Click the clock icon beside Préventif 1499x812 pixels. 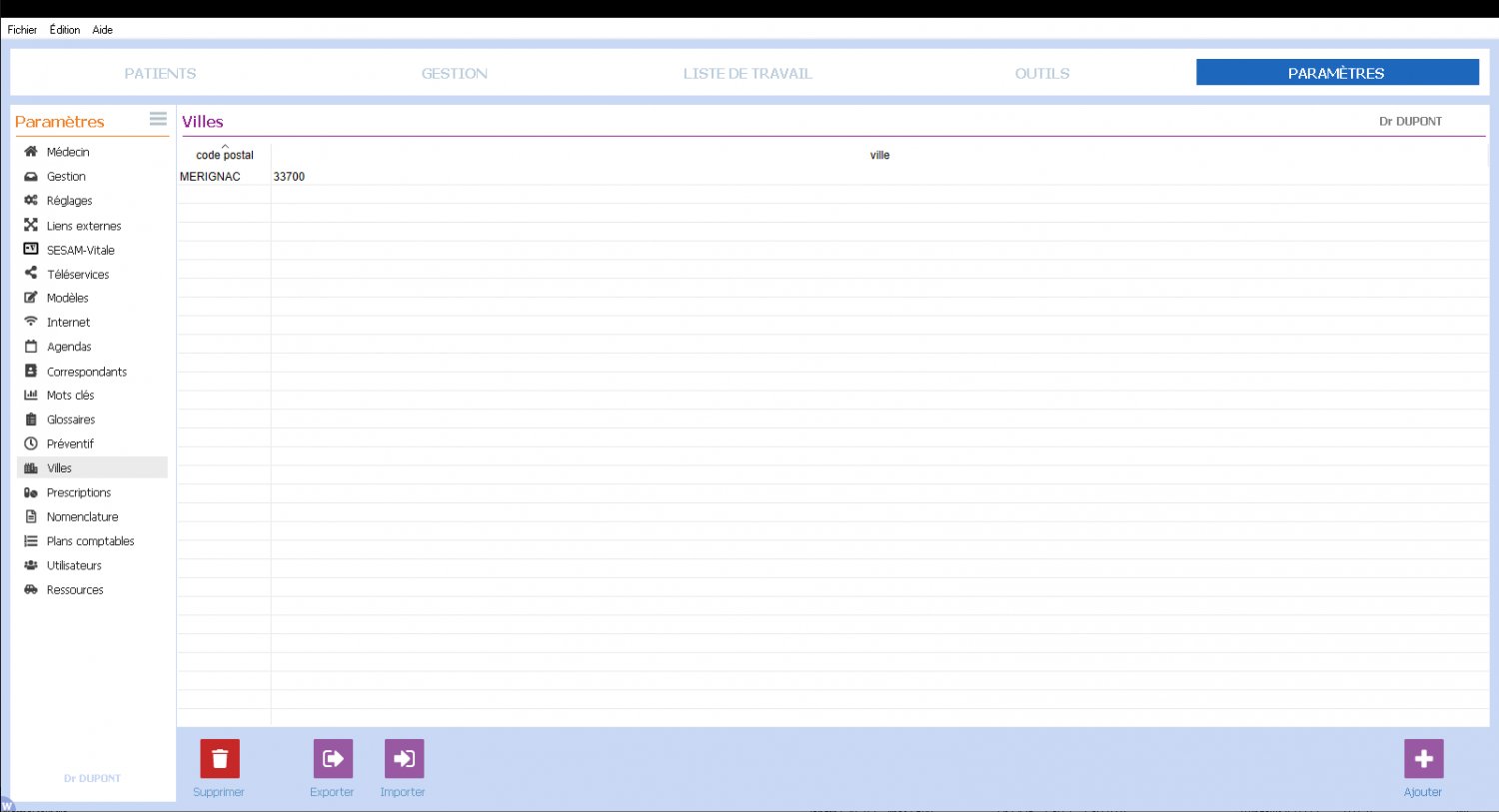point(31,443)
